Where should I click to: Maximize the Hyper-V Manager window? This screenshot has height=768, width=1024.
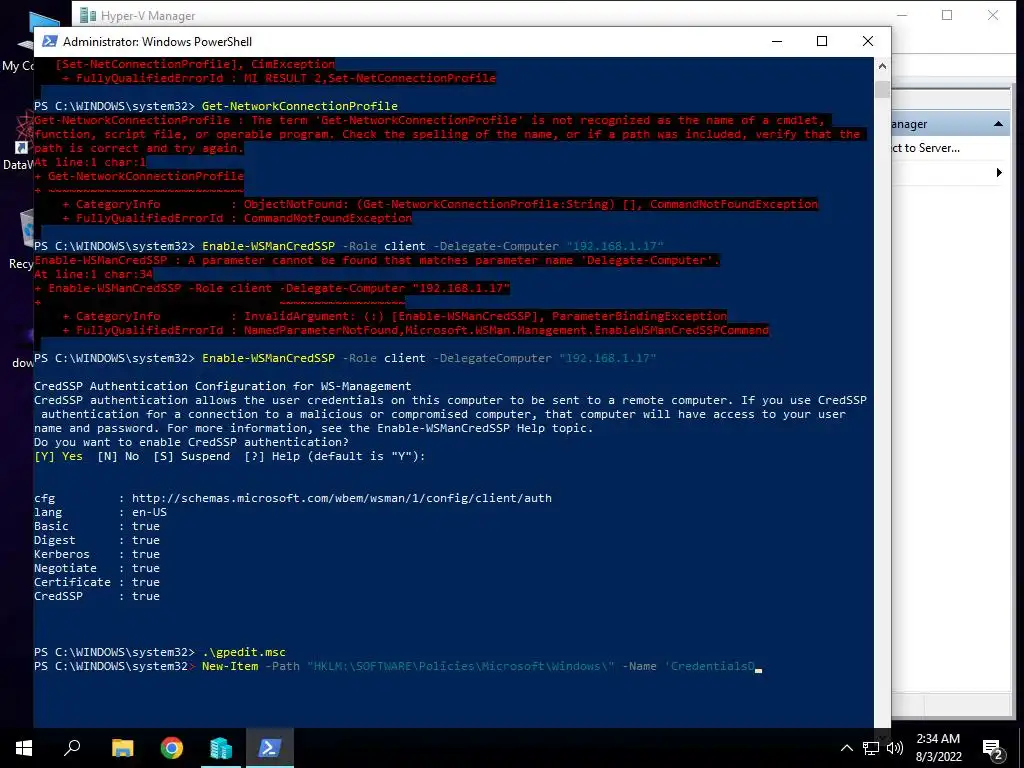tap(947, 15)
